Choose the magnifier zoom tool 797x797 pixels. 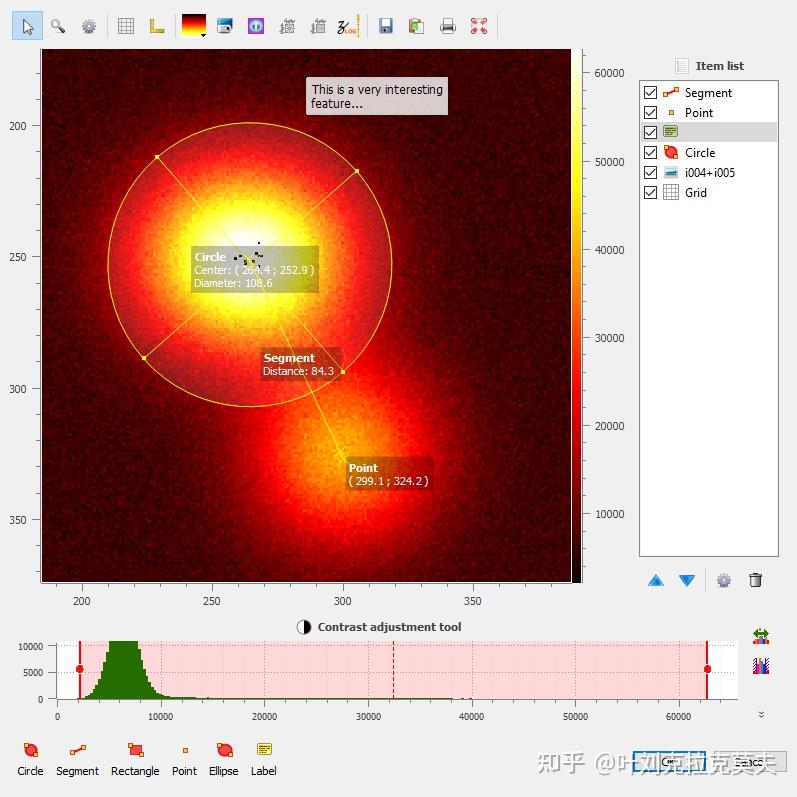tap(58, 26)
